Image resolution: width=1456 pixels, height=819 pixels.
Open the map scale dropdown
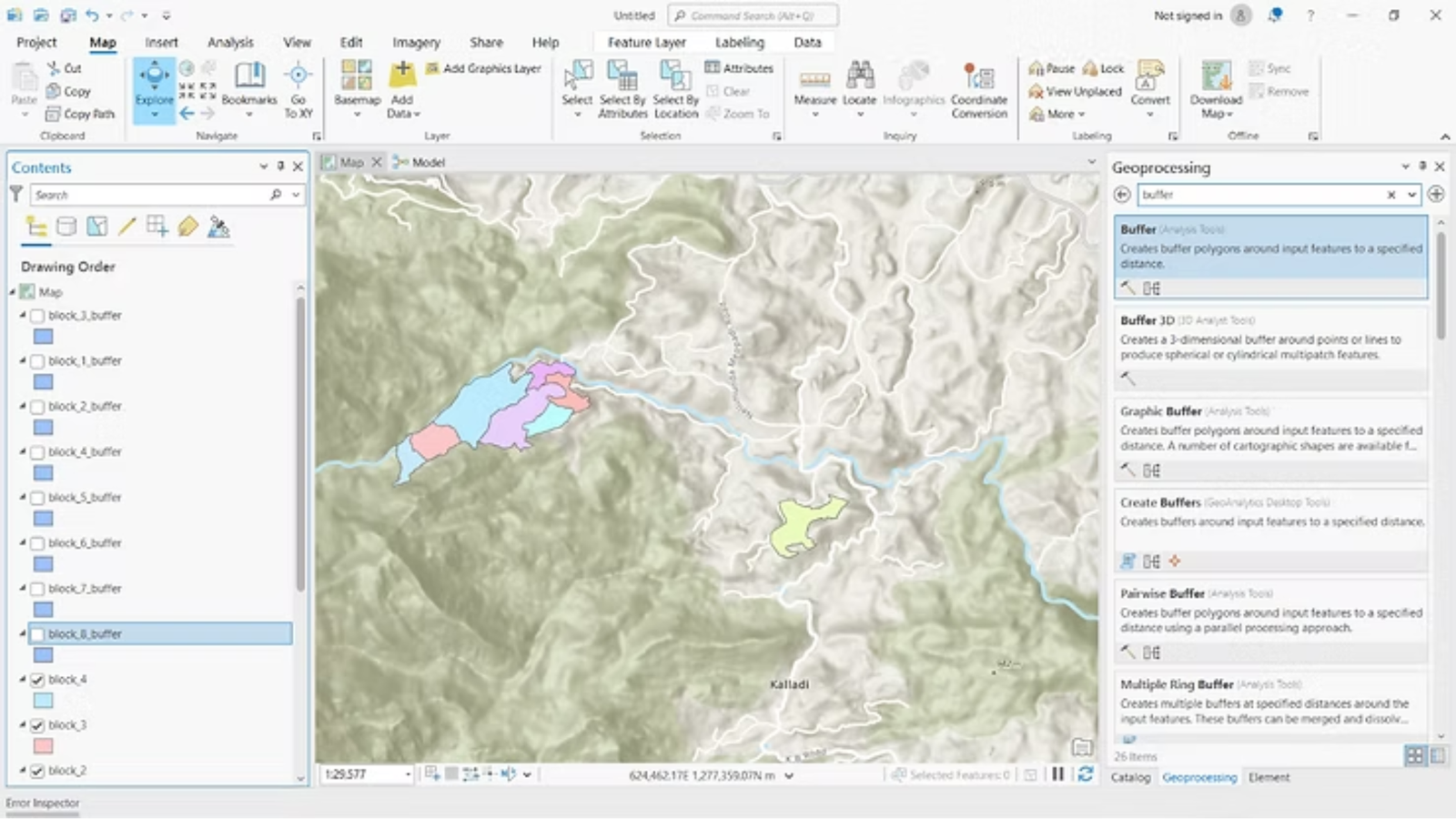[407, 773]
